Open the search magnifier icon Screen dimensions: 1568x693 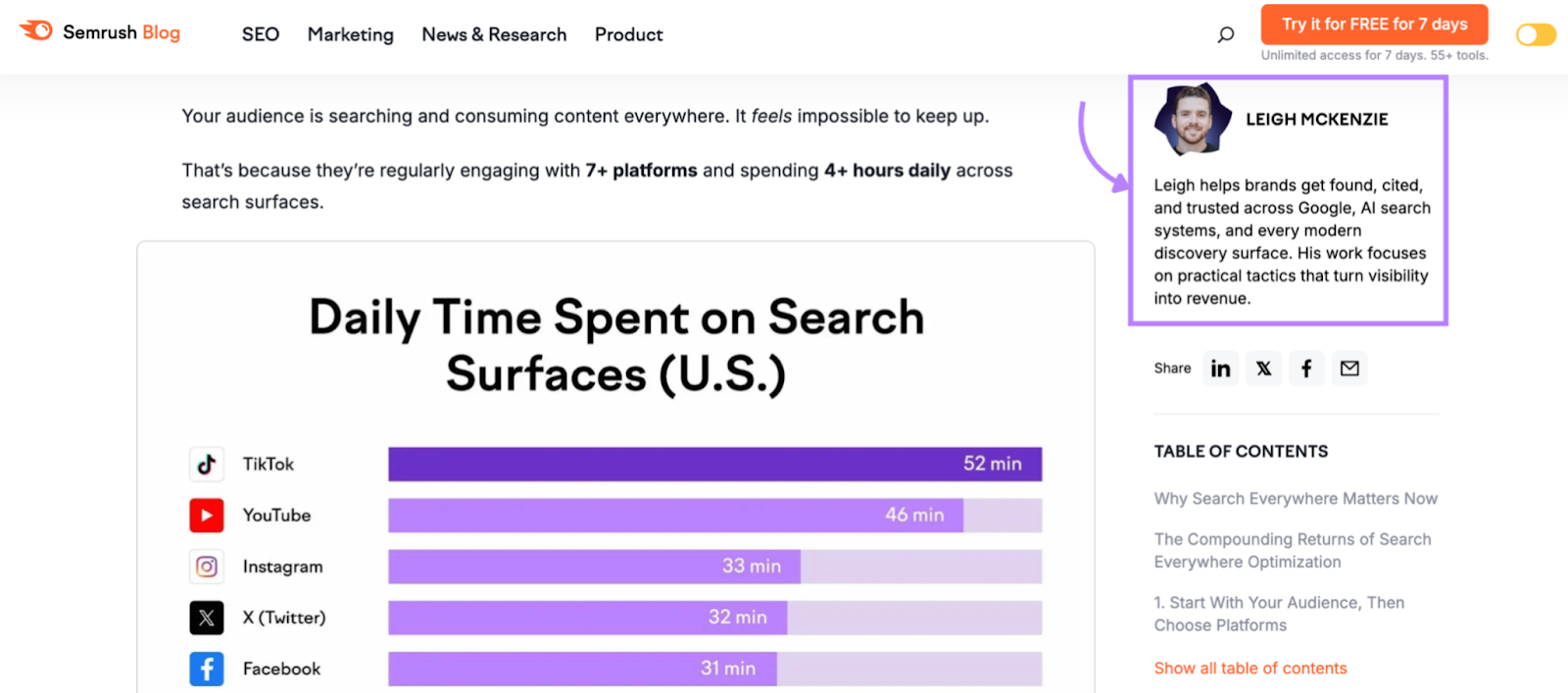click(1225, 34)
